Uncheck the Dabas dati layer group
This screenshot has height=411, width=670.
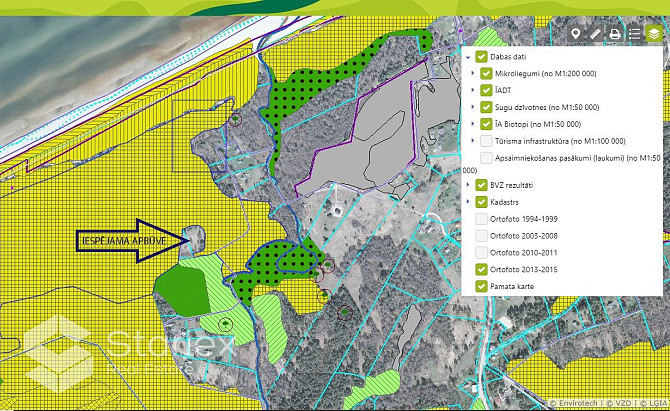click(x=482, y=57)
